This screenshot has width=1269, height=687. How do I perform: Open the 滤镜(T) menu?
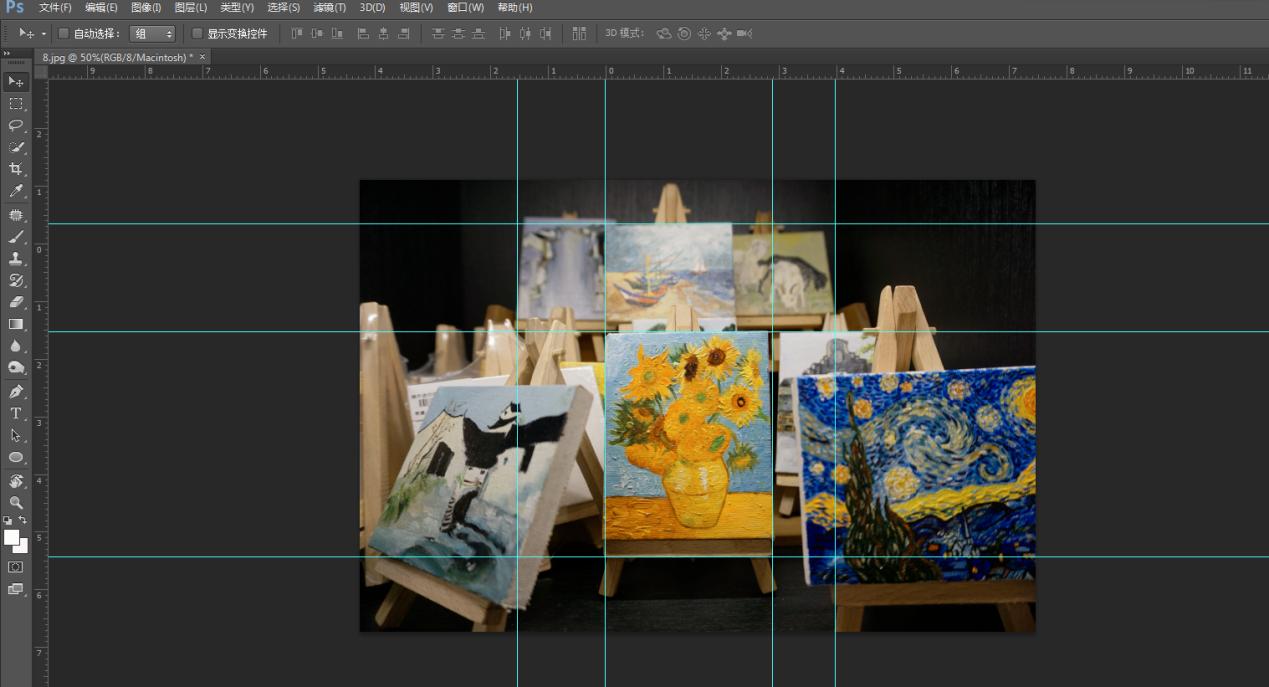pos(329,7)
